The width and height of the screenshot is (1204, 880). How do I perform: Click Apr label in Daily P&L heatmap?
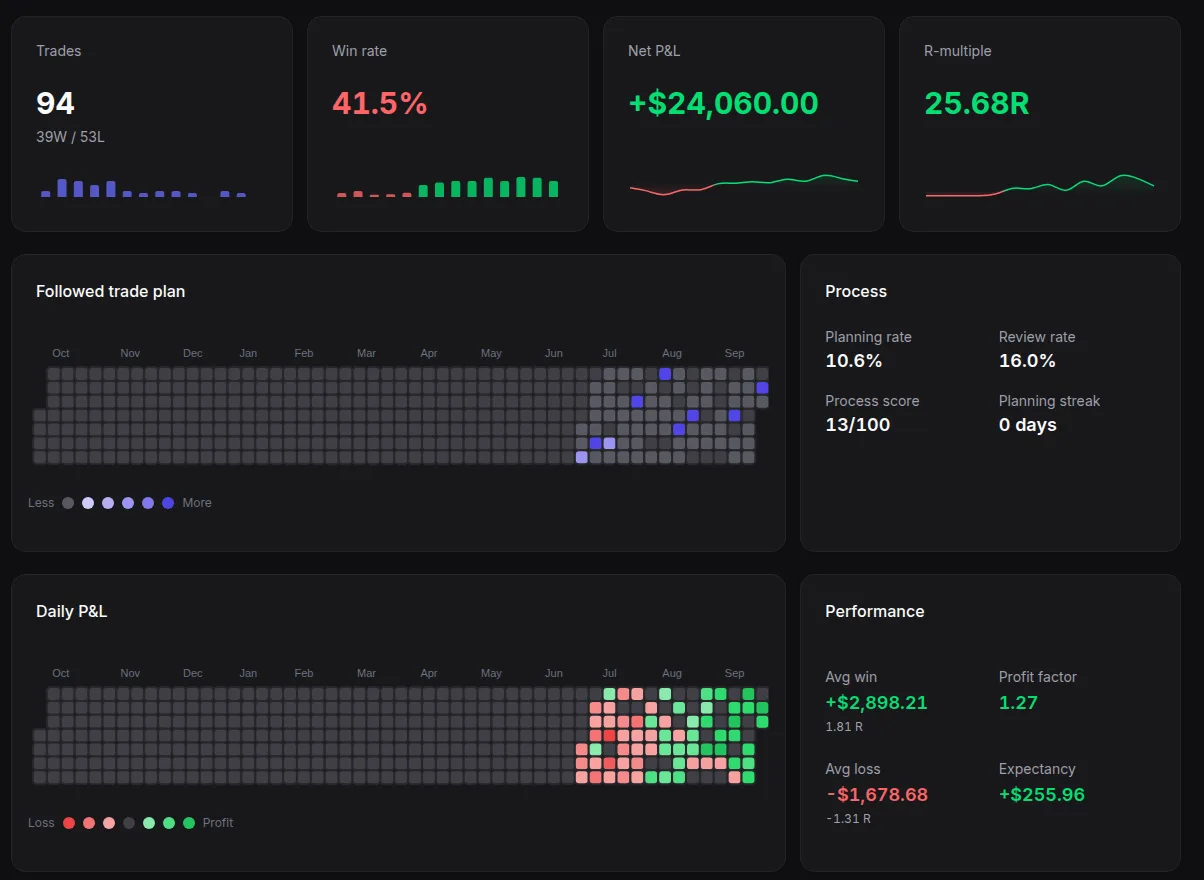(x=429, y=673)
